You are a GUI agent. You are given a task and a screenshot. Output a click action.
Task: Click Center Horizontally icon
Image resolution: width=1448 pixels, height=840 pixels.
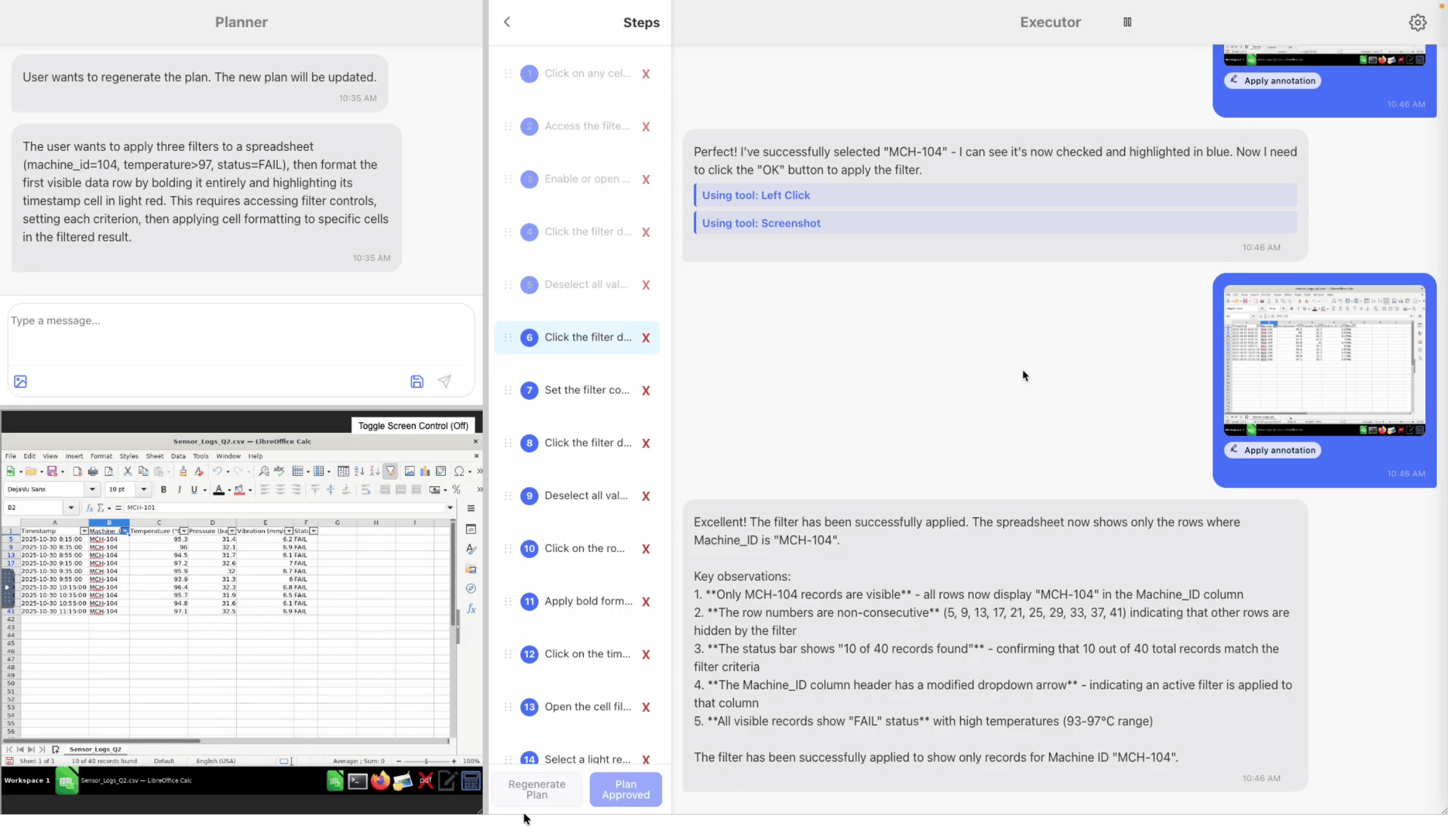[x=280, y=490]
